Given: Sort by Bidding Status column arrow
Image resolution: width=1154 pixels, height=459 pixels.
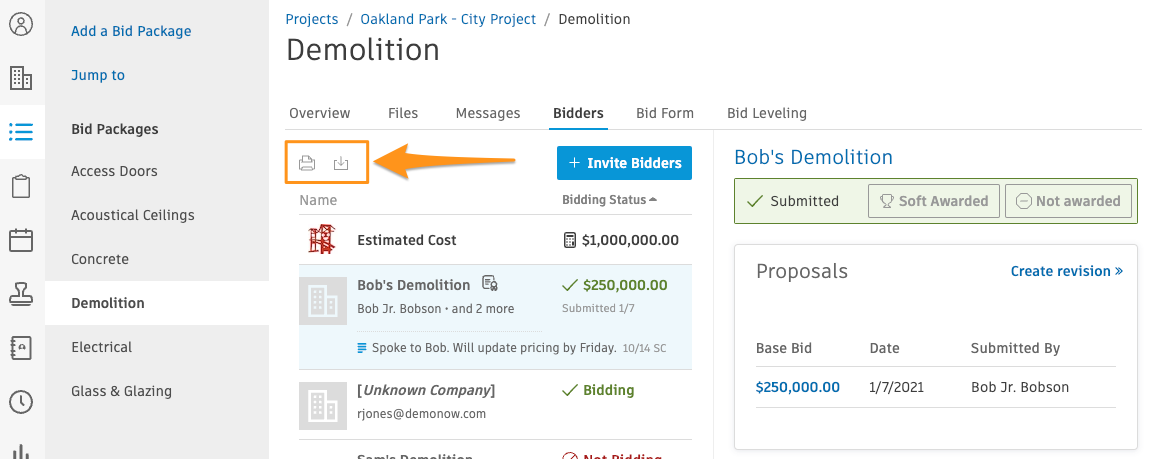Looking at the screenshot, I should 654,199.
